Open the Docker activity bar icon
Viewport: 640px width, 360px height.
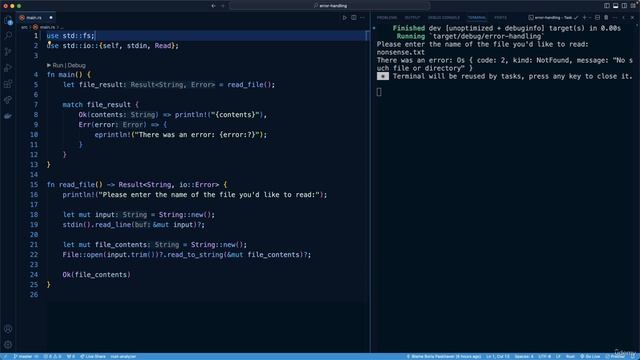coord(8,116)
